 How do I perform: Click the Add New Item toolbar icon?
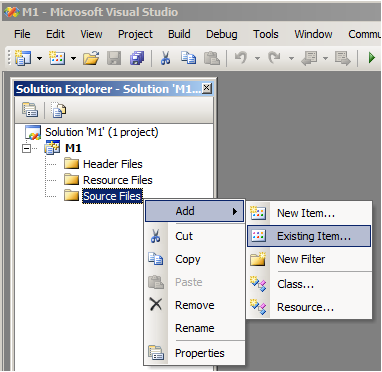click(57, 58)
